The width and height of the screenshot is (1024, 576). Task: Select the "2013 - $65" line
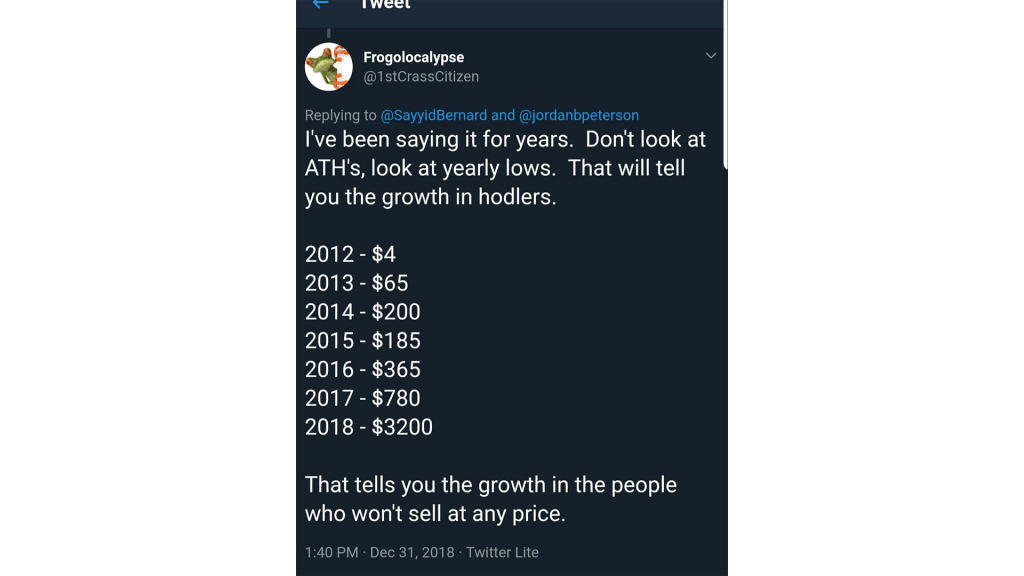click(x=356, y=283)
